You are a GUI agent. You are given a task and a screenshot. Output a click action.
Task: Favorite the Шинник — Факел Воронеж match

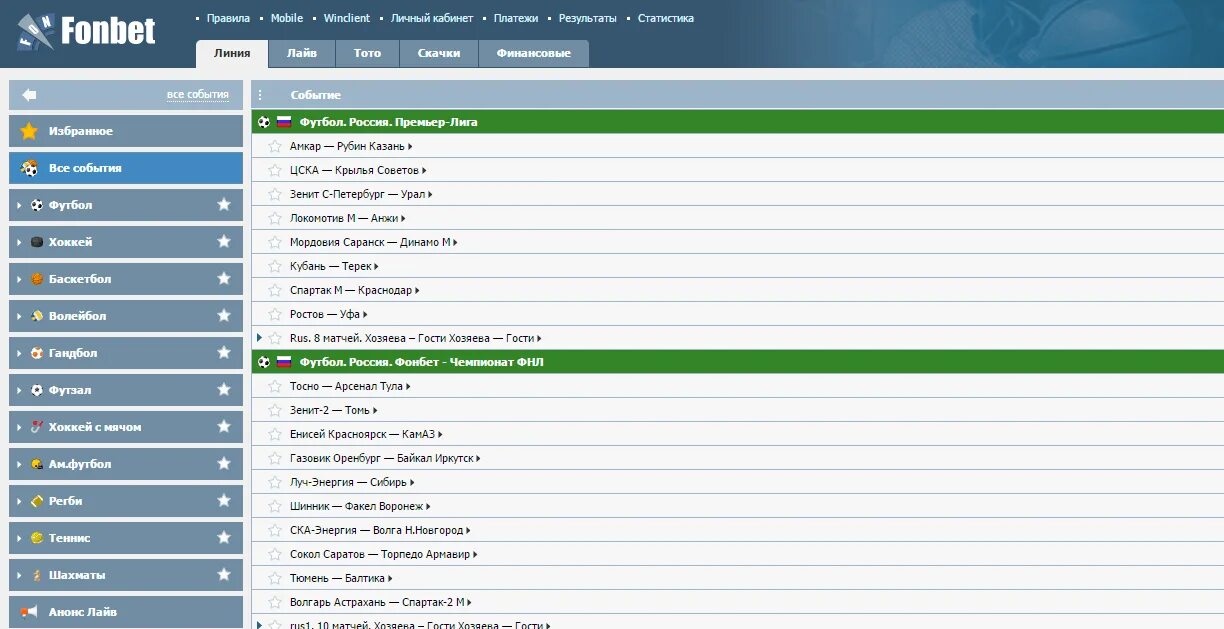[x=275, y=506]
